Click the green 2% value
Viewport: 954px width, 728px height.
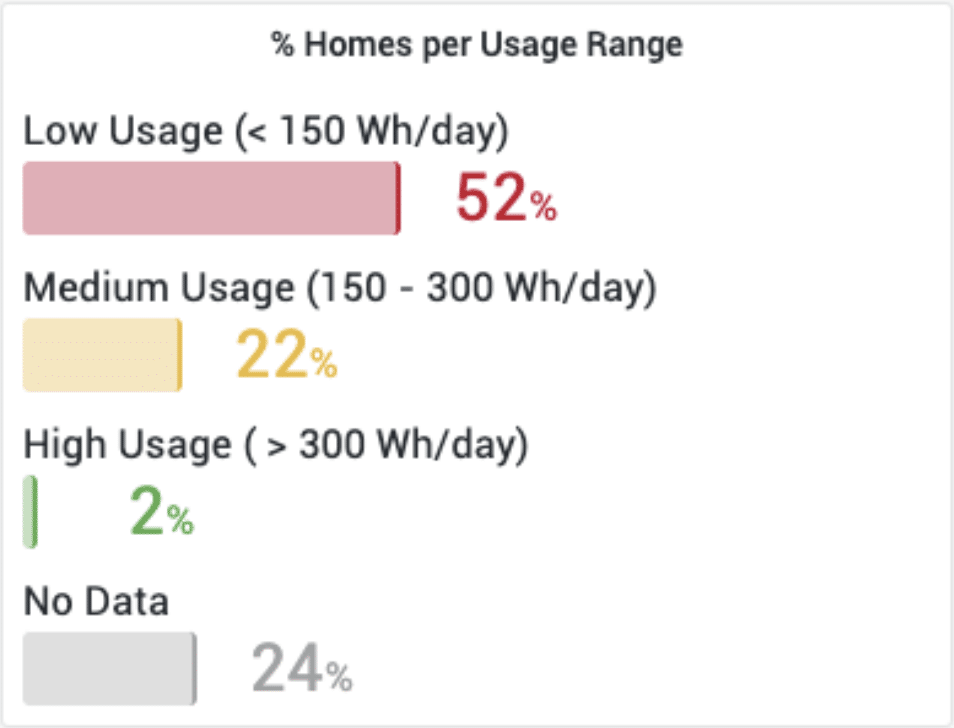(x=161, y=512)
